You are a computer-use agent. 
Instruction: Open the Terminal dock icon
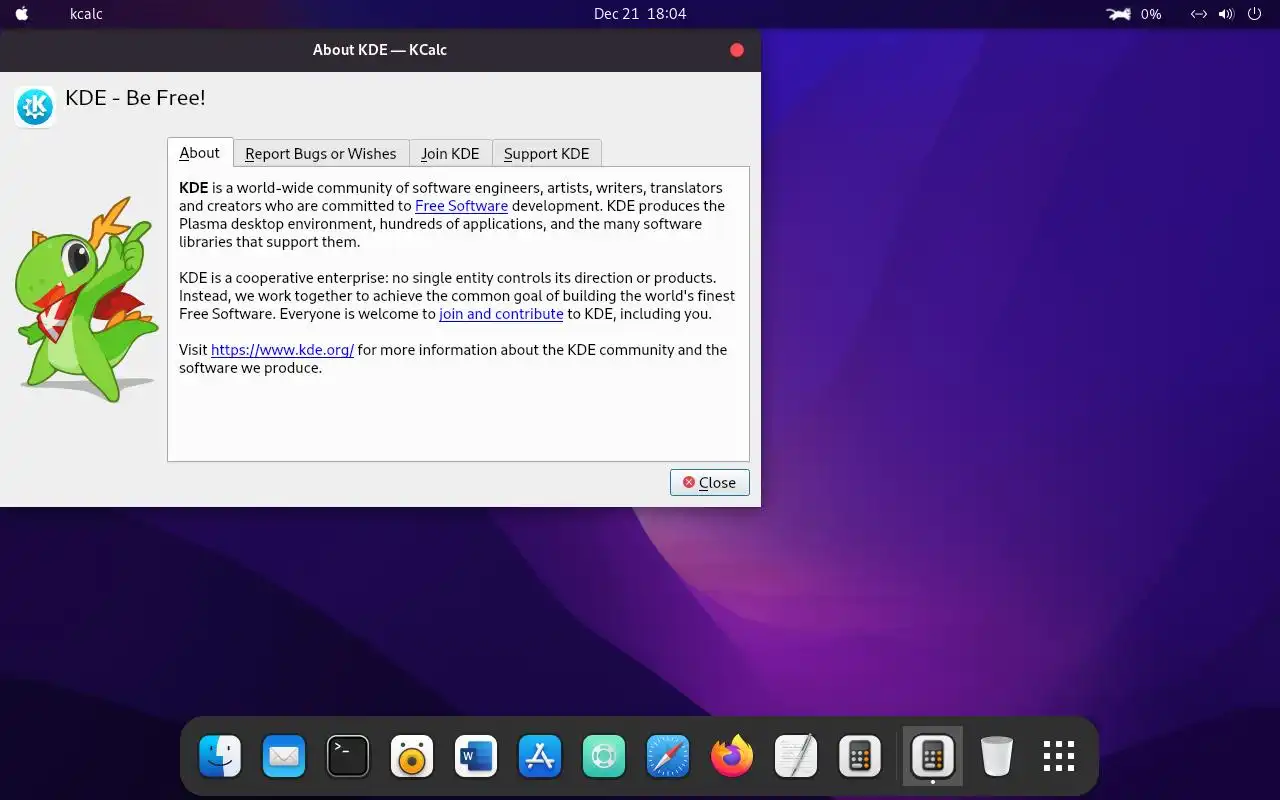click(348, 757)
